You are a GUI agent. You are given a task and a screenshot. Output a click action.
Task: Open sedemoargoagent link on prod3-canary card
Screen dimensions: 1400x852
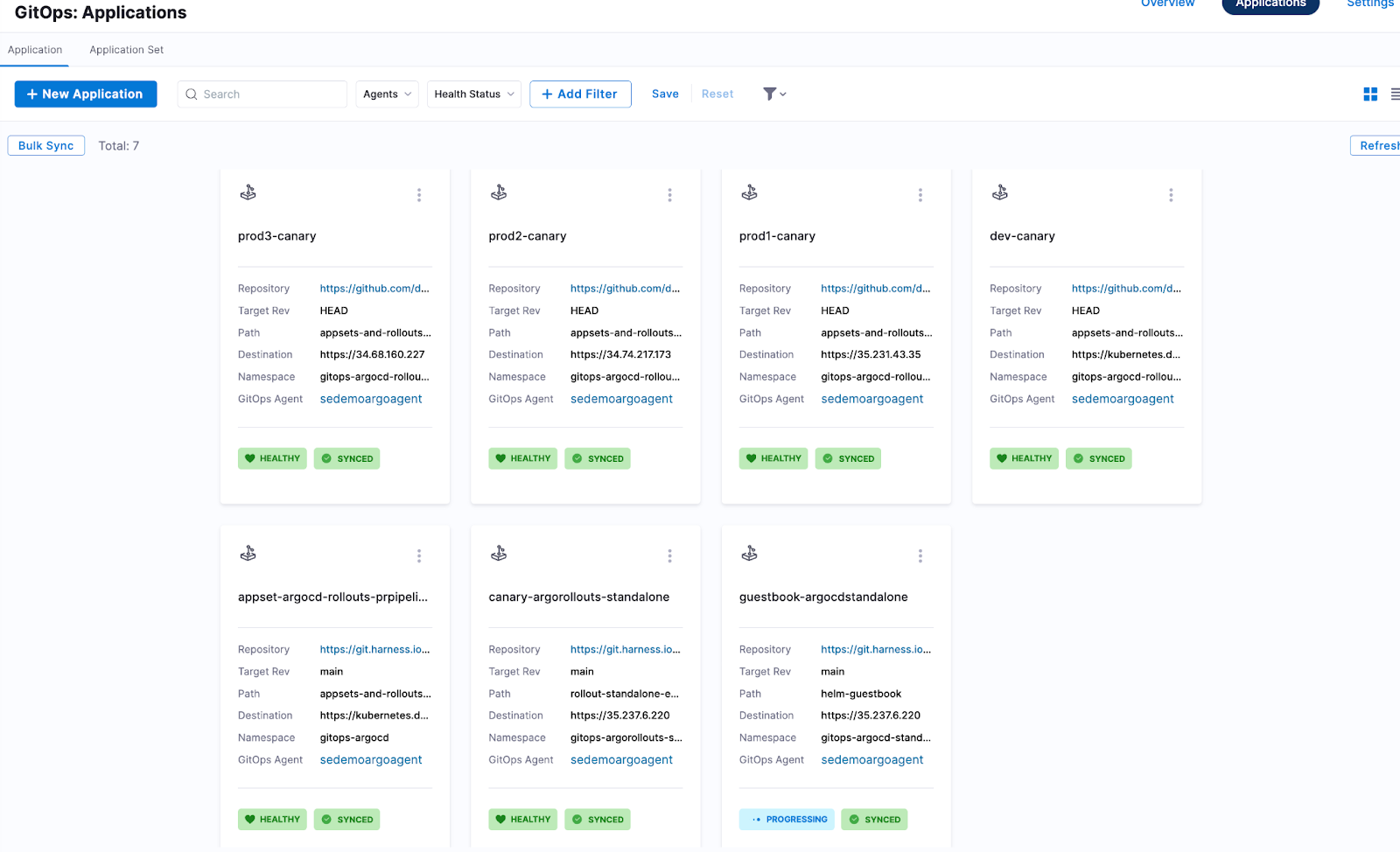pyautogui.click(x=371, y=399)
